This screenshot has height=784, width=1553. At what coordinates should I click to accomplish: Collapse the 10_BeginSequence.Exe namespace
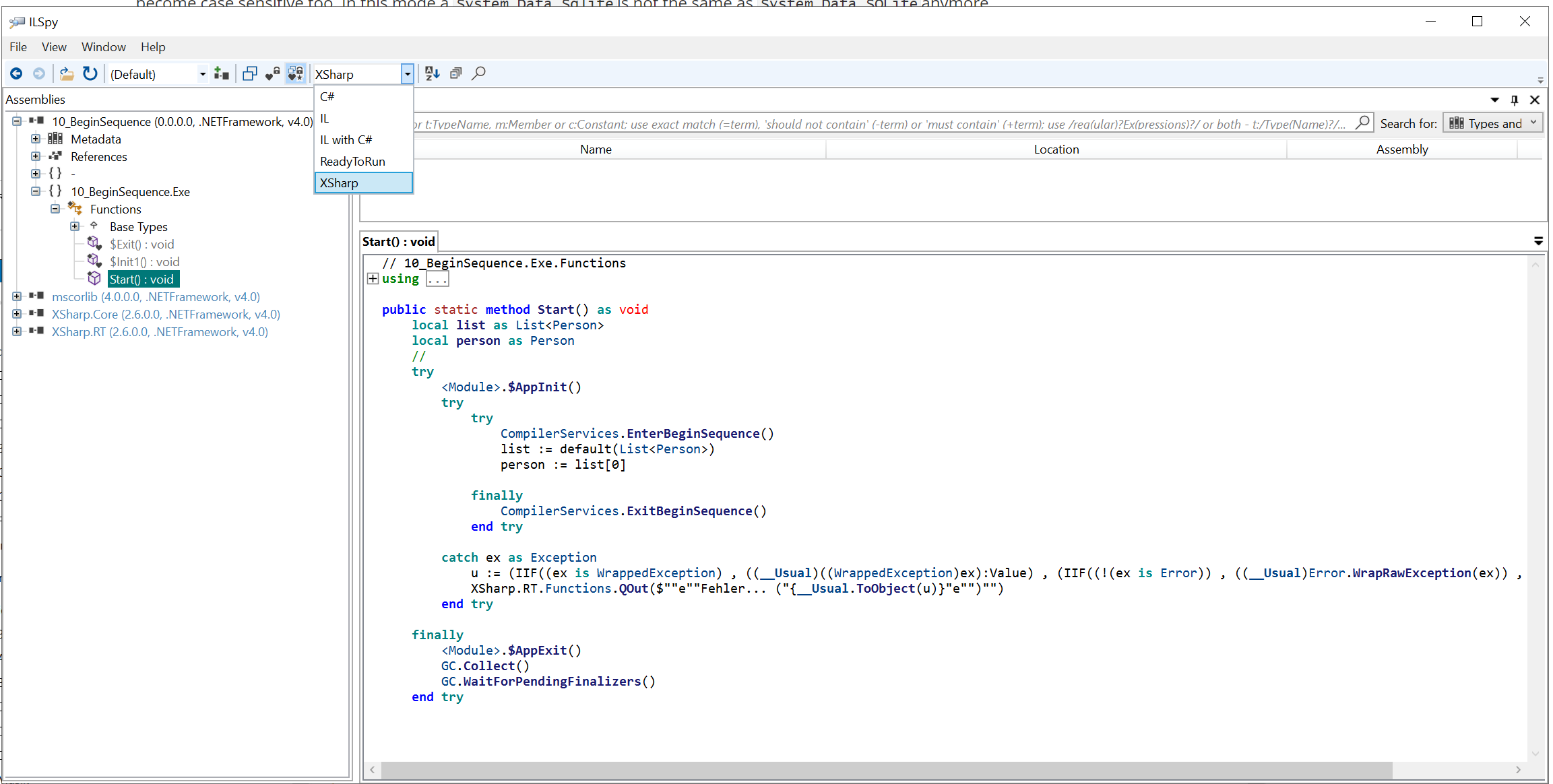point(36,191)
